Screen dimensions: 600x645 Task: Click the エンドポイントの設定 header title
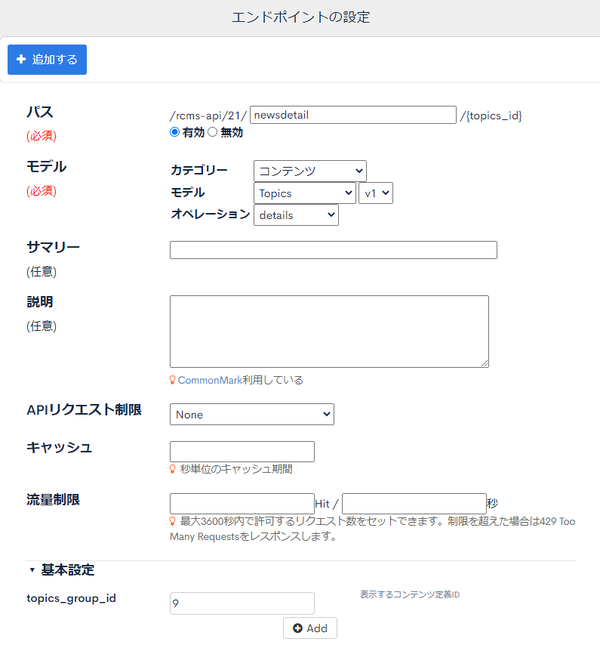(x=300, y=17)
